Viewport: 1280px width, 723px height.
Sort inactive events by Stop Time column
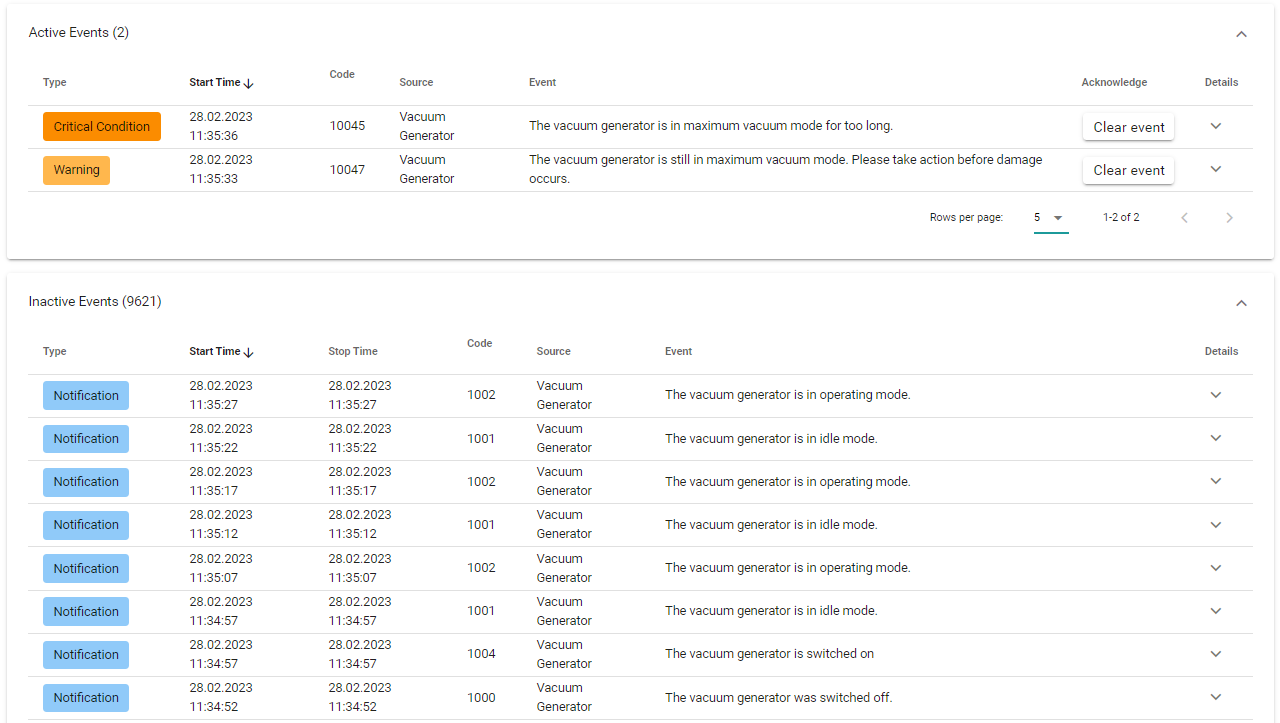[x=353, y=352]
